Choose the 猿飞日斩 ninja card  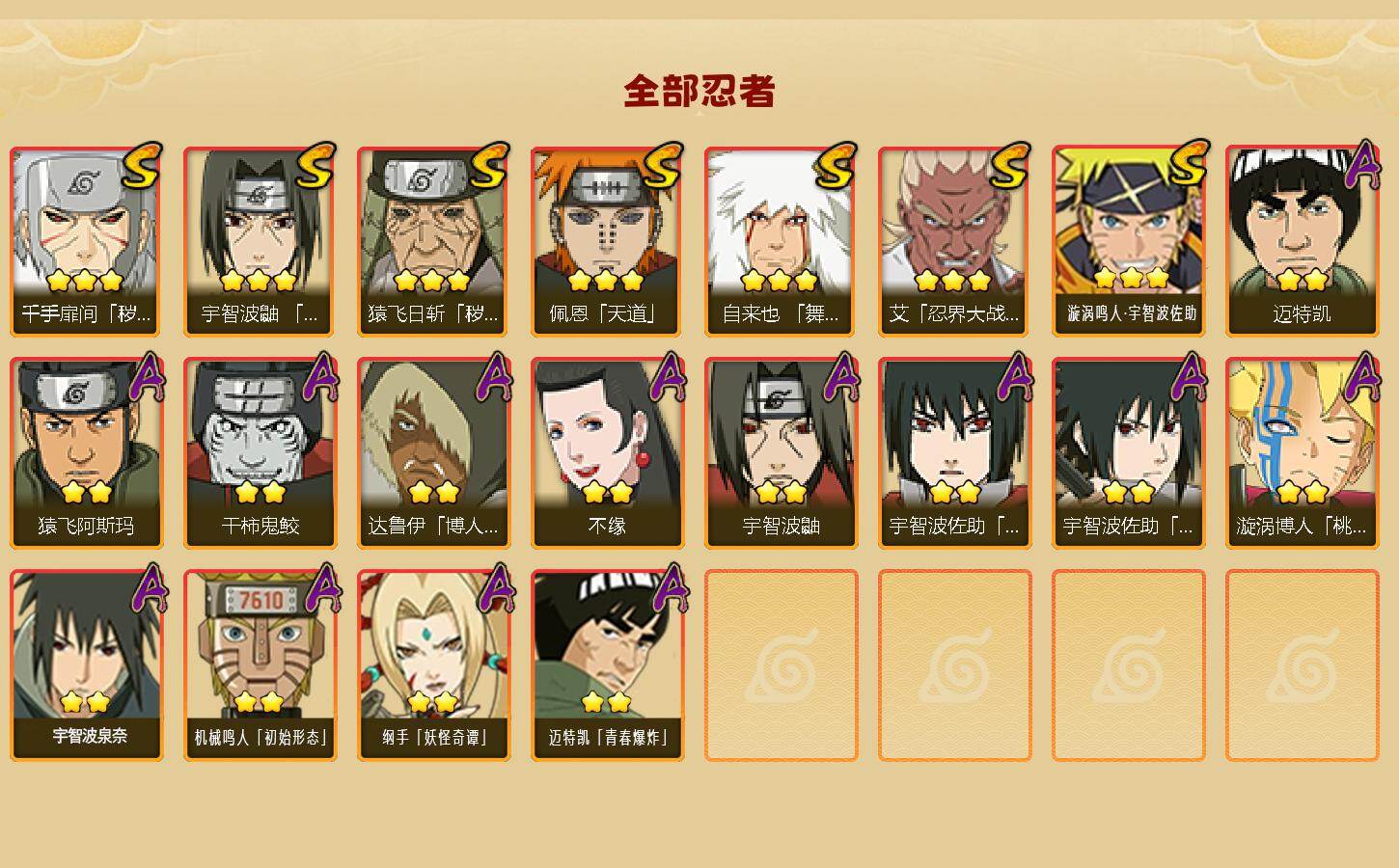pyautogui.click(x=433, y=241)
